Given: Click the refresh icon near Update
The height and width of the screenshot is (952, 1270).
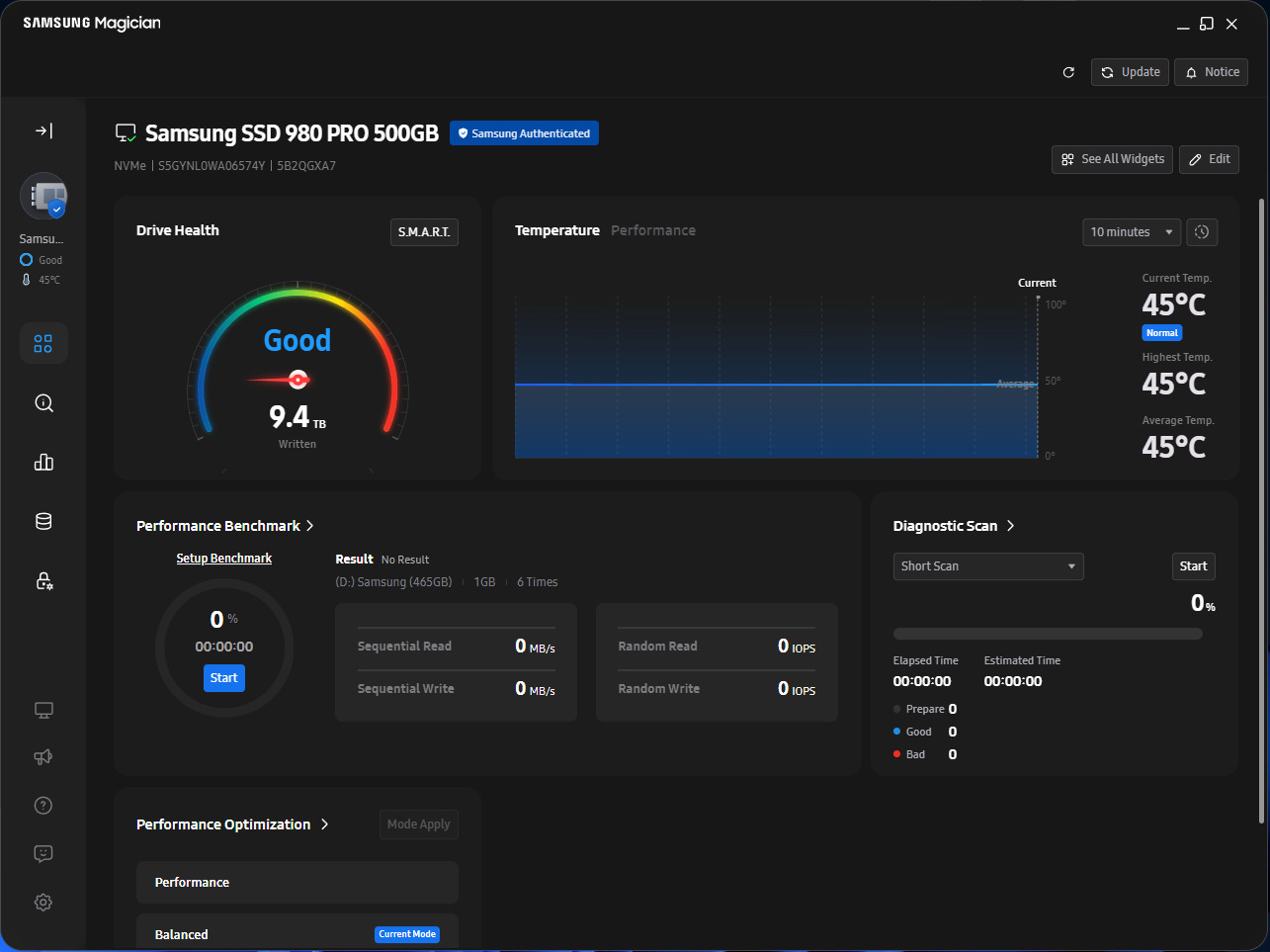Looking at the screenshot, I should (1068, 72).
